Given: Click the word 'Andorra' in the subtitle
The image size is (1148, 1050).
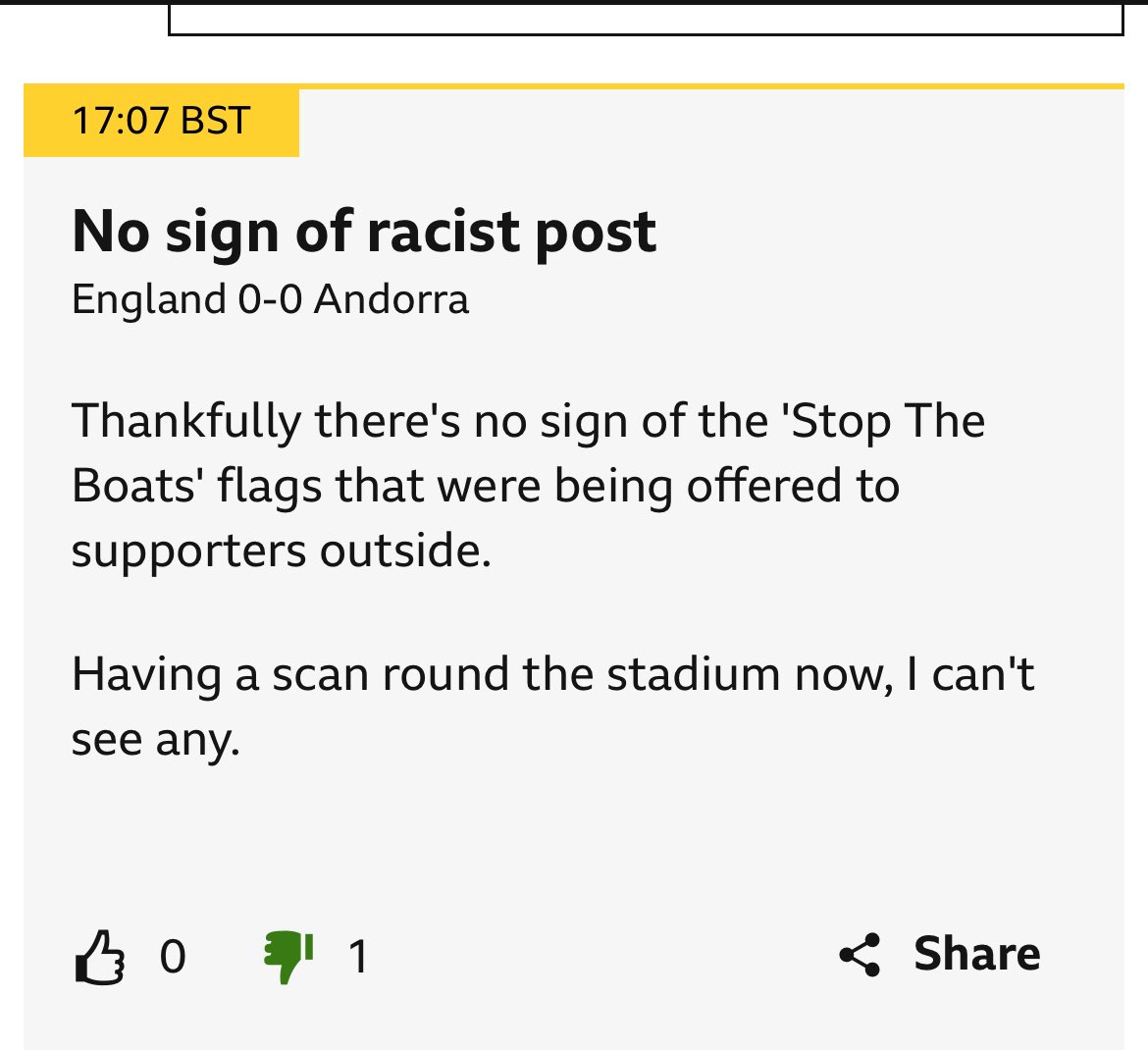Looking at the screenshot, I should [x=391, y=299].
